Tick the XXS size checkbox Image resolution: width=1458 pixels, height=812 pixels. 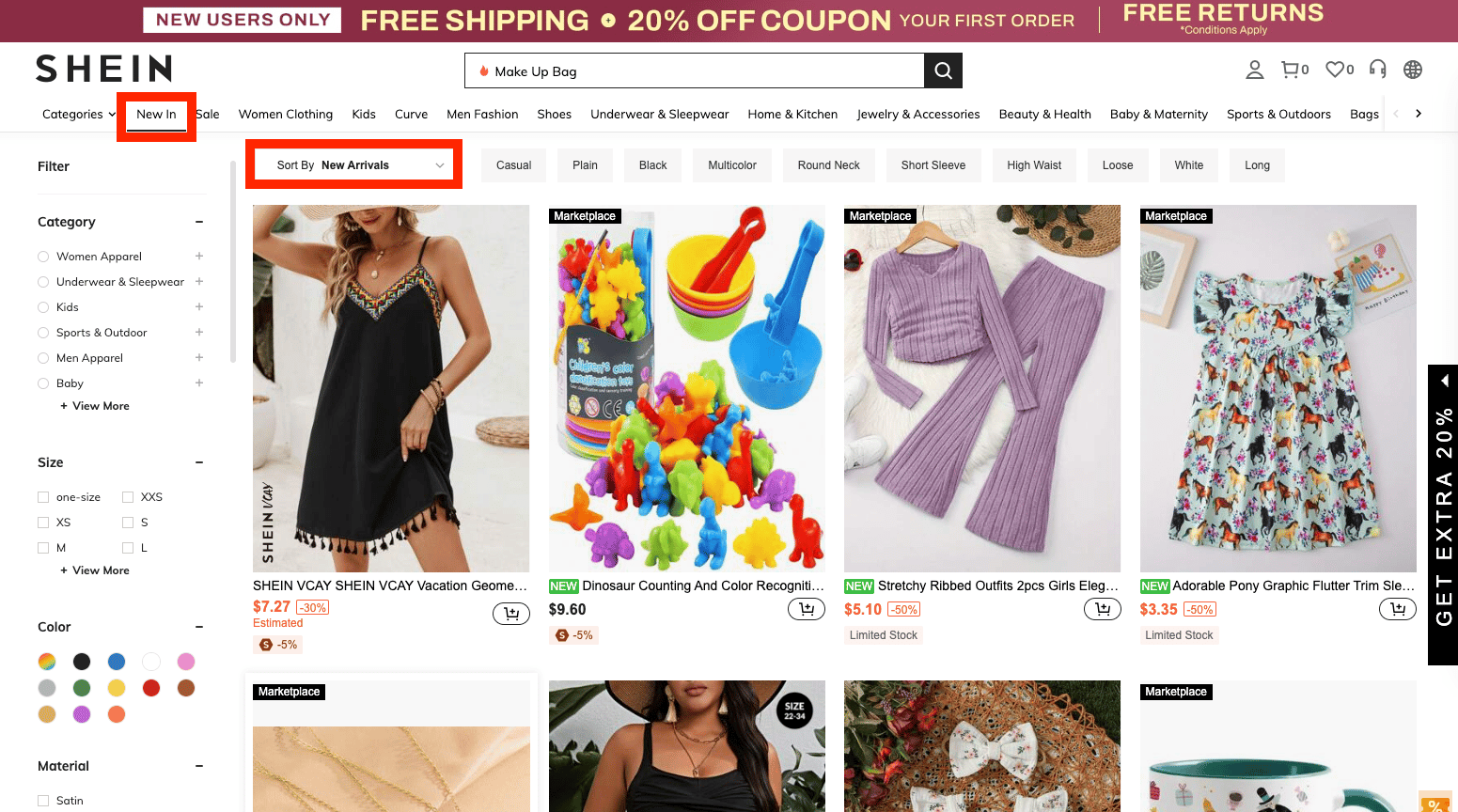(128, 497)
